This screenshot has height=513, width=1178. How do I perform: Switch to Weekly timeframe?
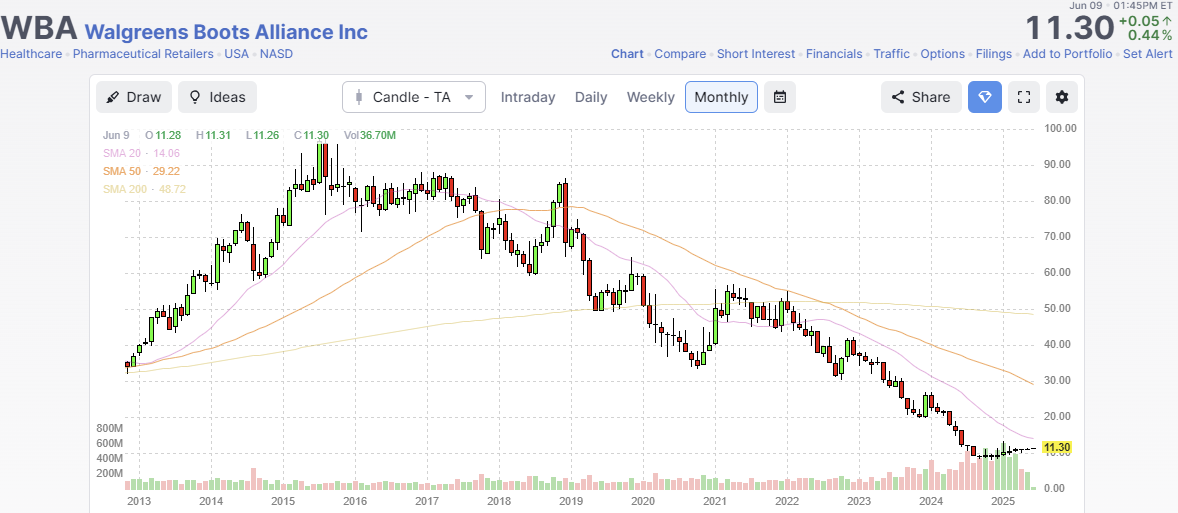651,97
